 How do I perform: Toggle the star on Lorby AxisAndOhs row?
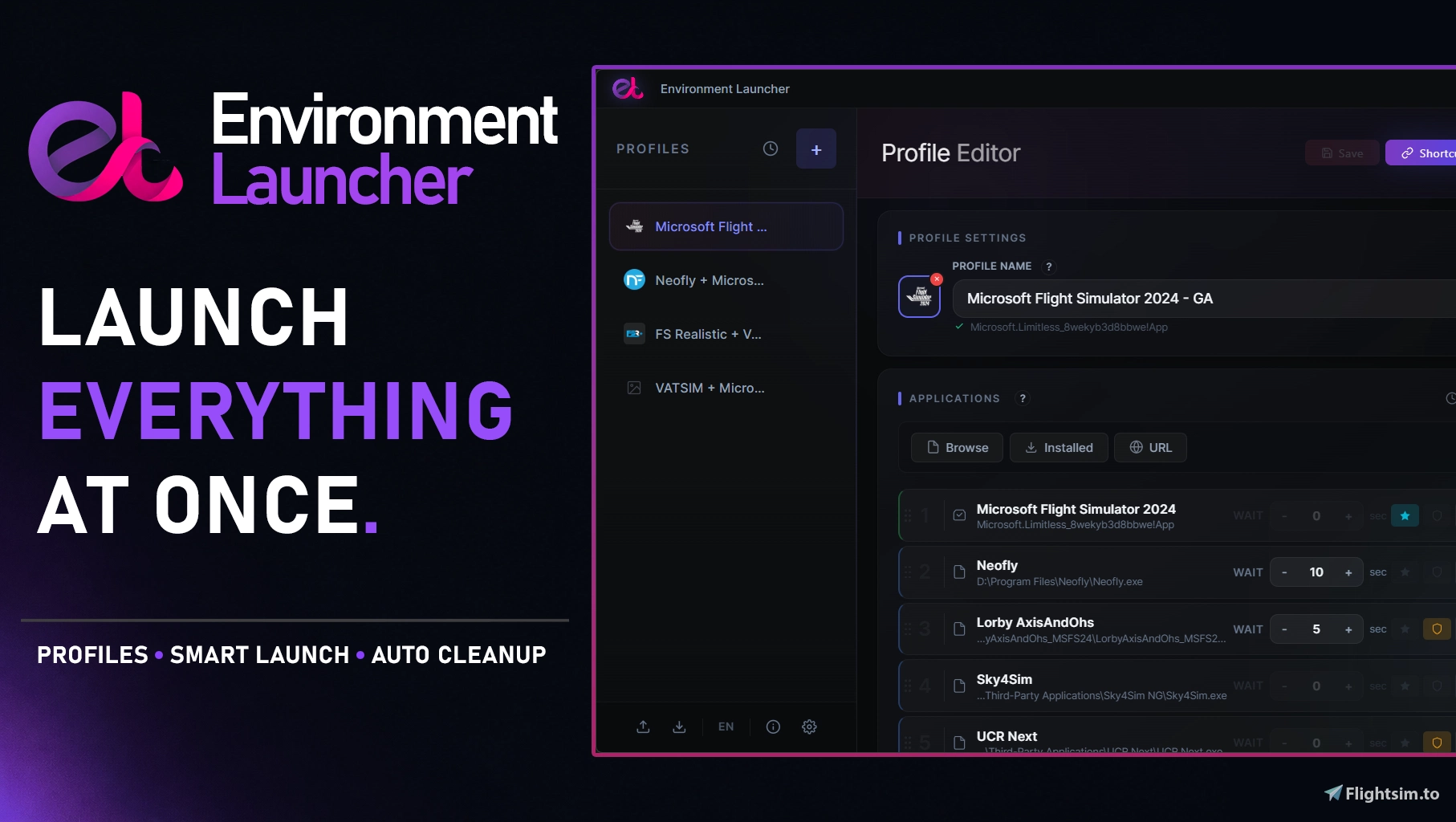pyautogui.click(x=1405, y=629)
